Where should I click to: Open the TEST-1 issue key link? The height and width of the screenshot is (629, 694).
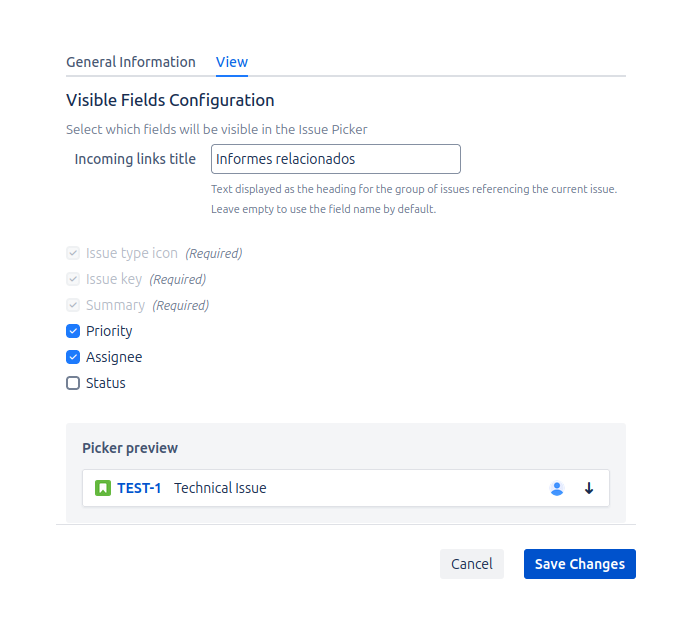coord(139,488)
